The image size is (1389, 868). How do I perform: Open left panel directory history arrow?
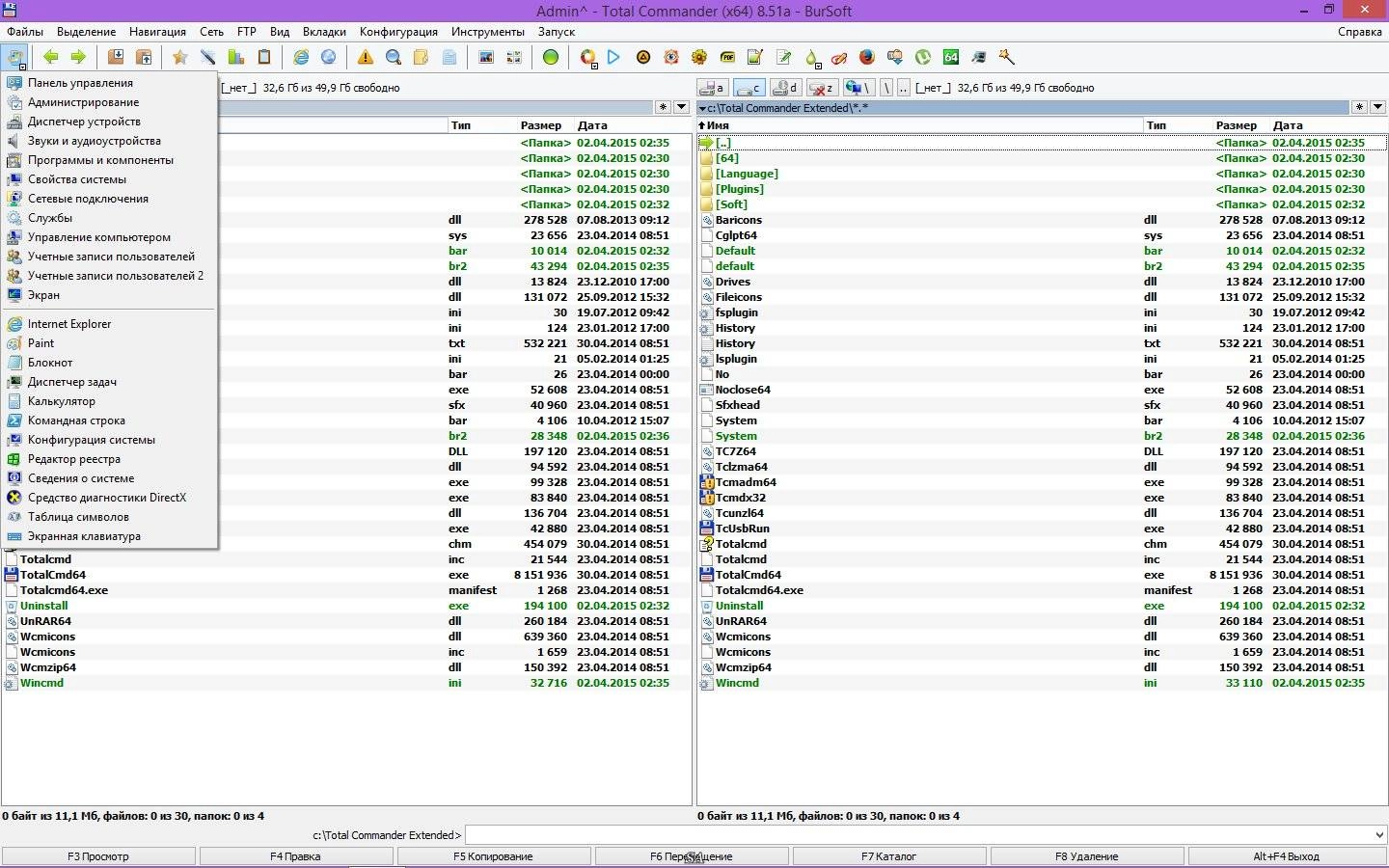coord(682,107)
